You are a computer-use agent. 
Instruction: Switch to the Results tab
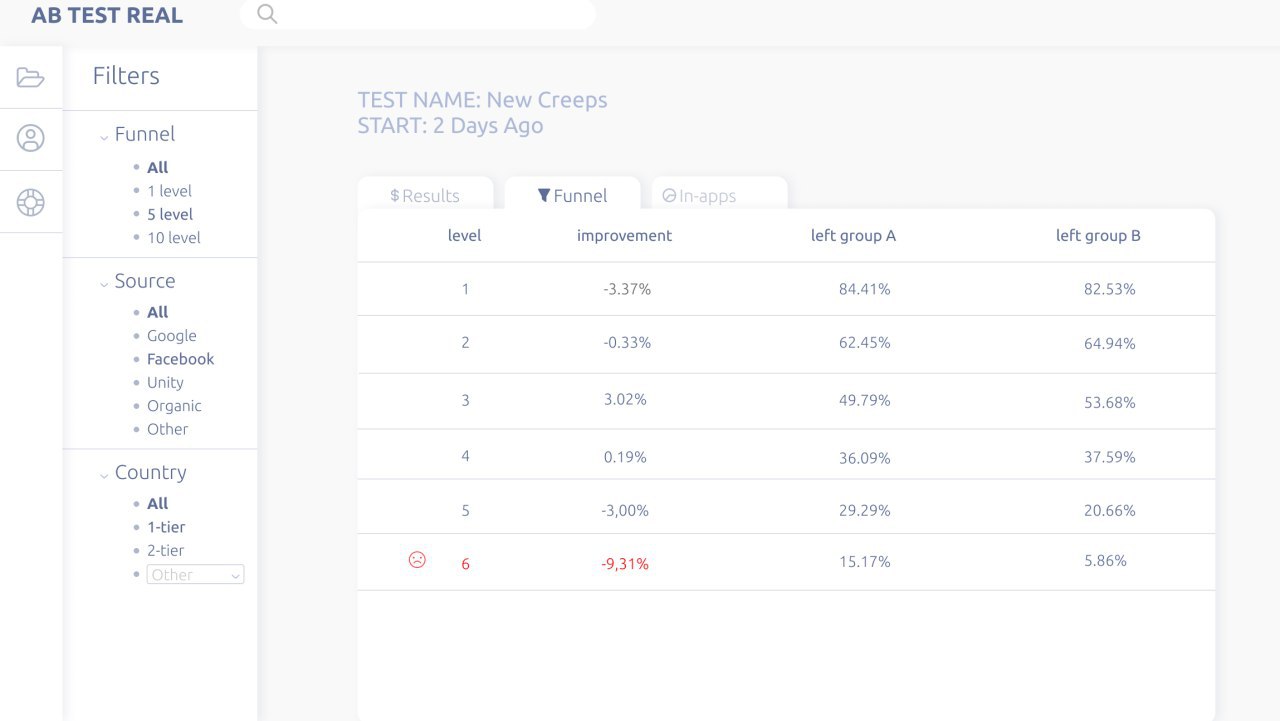tap(425, 194)
